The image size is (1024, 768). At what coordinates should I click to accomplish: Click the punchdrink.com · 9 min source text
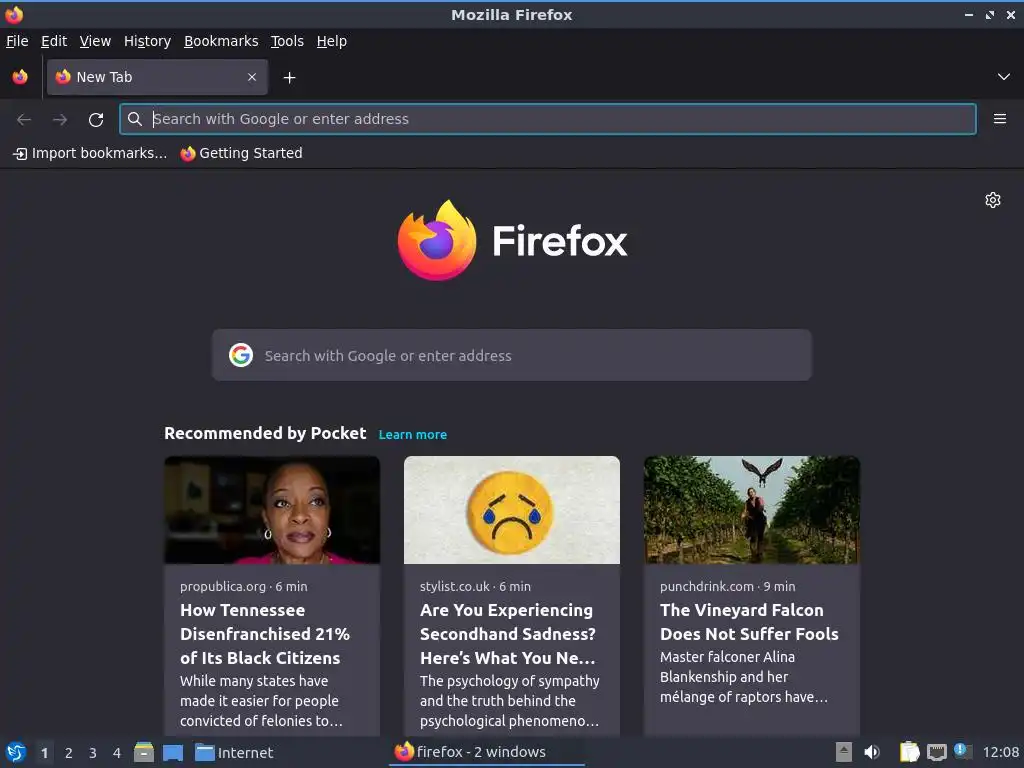pyautogui.click(x=728, y=586)
